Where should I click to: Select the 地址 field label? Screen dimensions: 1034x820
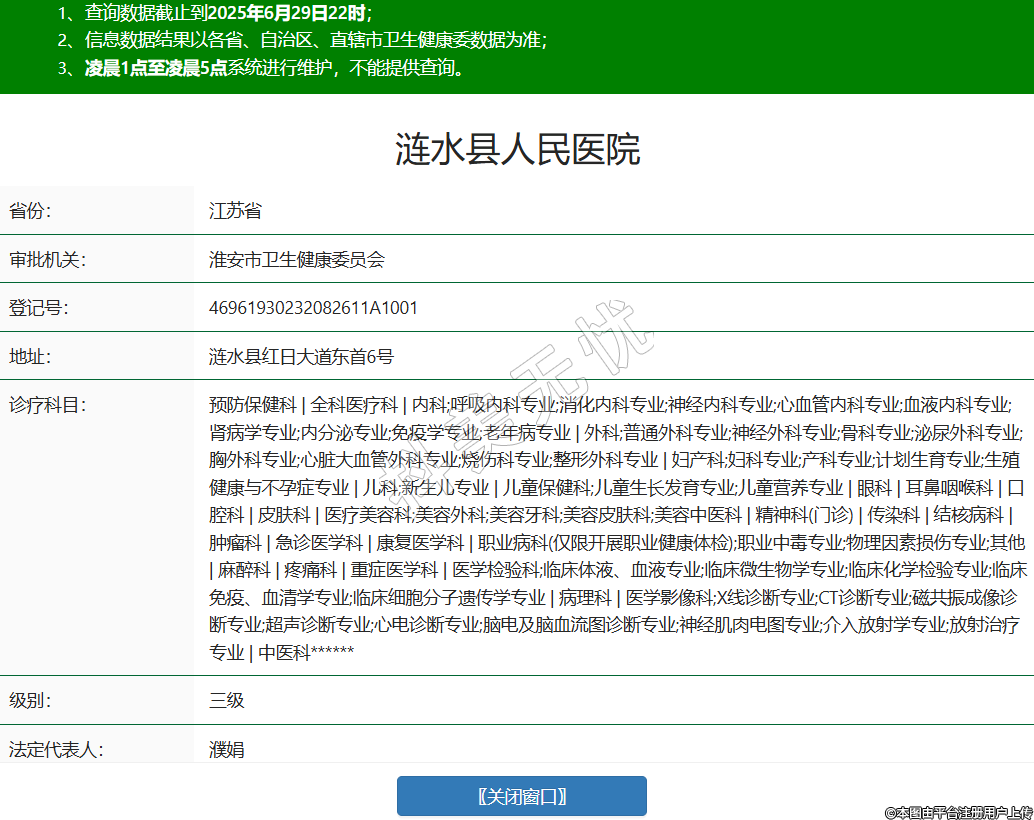click(30, 356)
